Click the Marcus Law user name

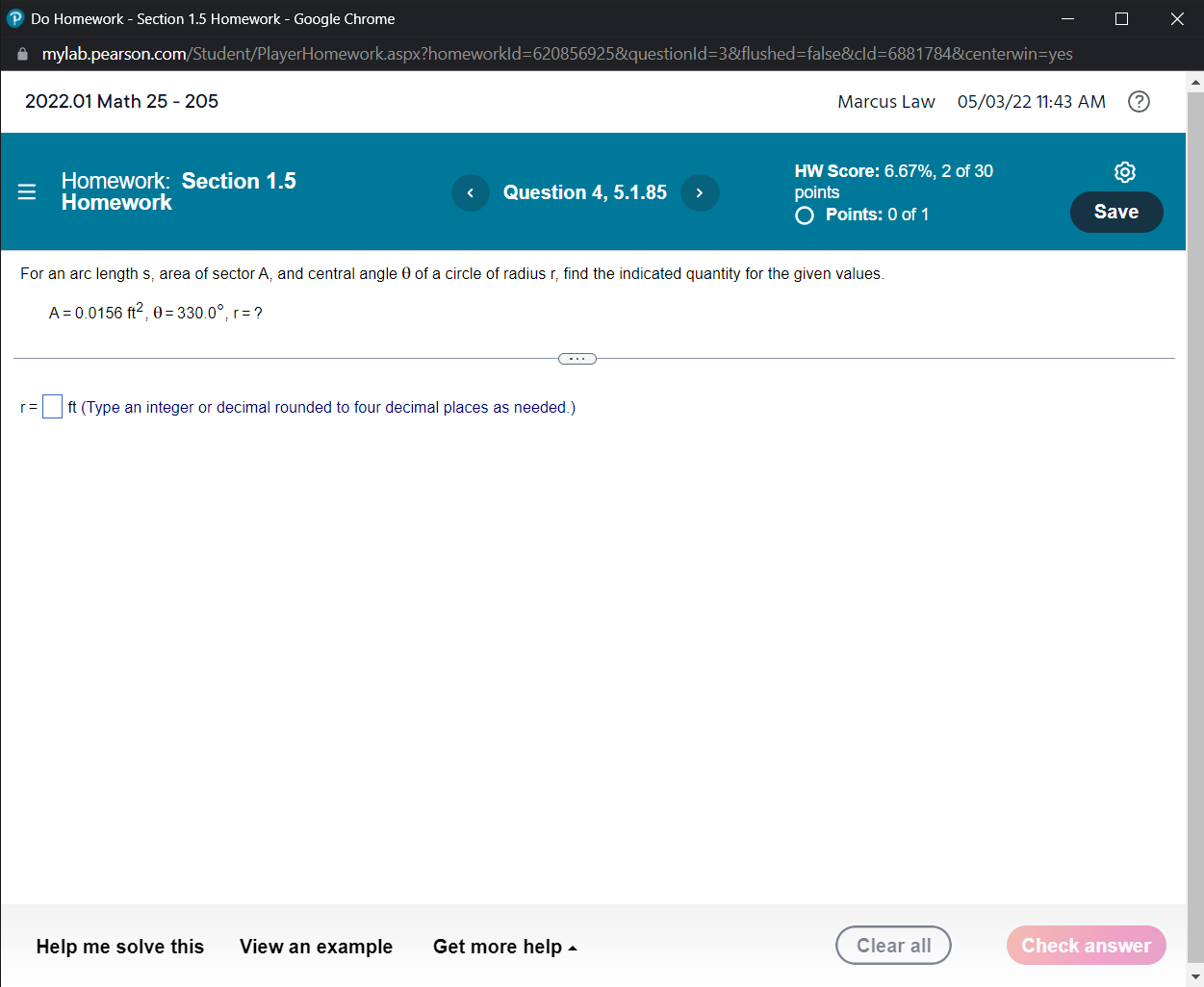(x=886, y=101)
